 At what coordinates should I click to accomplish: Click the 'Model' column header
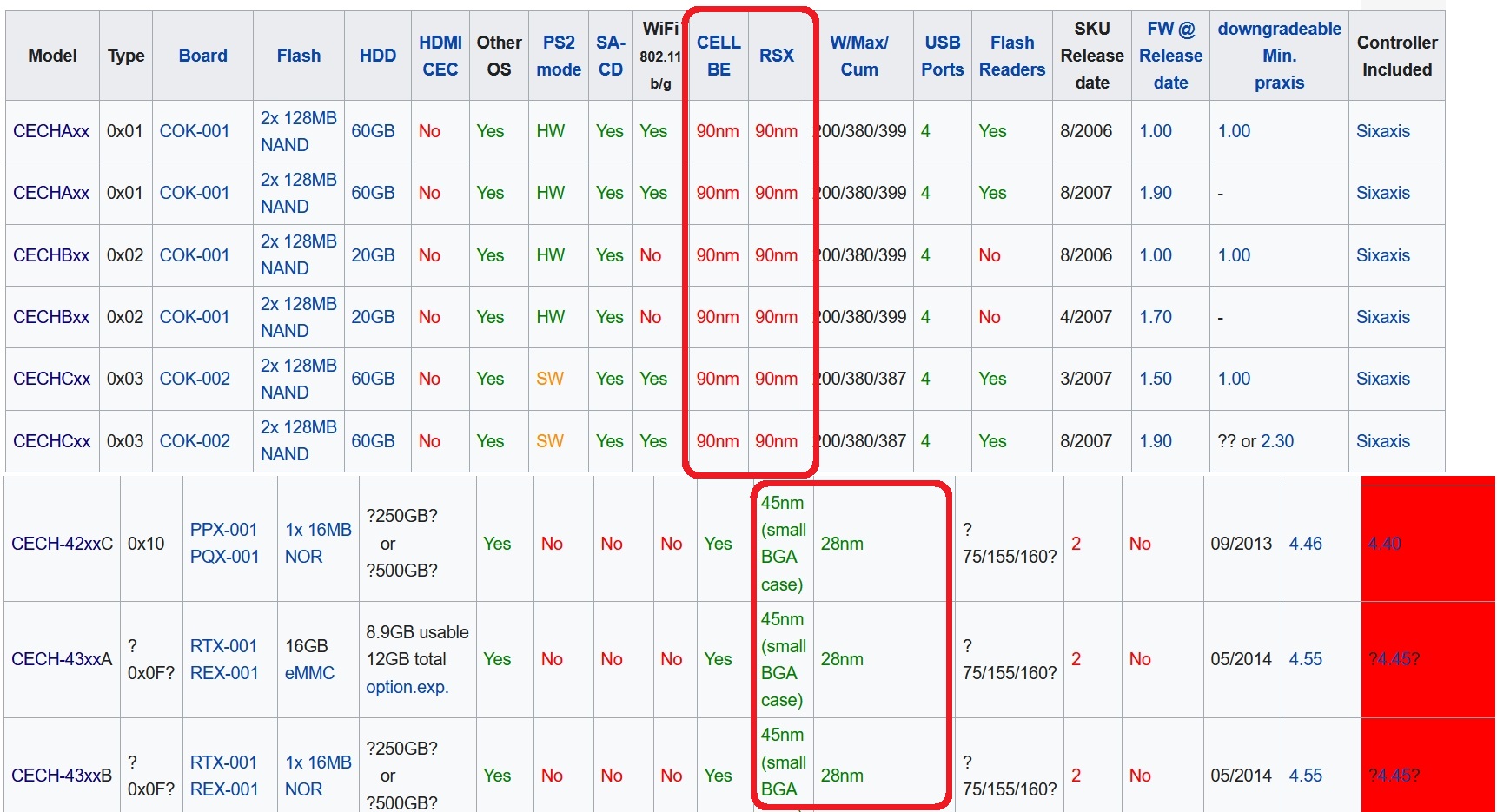(52, 56)
